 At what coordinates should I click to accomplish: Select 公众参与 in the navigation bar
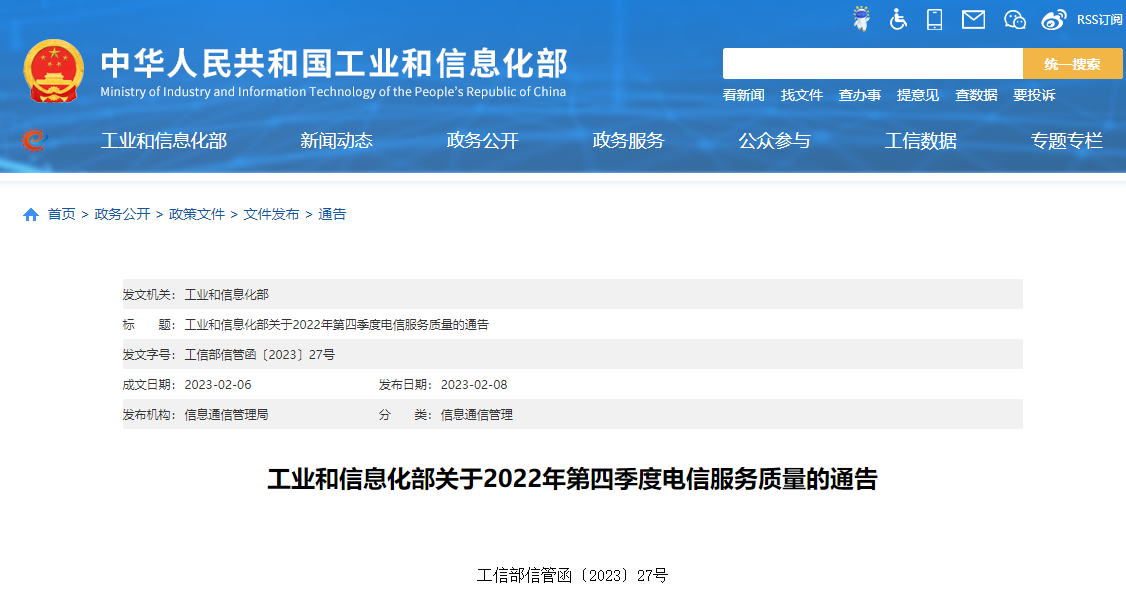coord(775,141)
